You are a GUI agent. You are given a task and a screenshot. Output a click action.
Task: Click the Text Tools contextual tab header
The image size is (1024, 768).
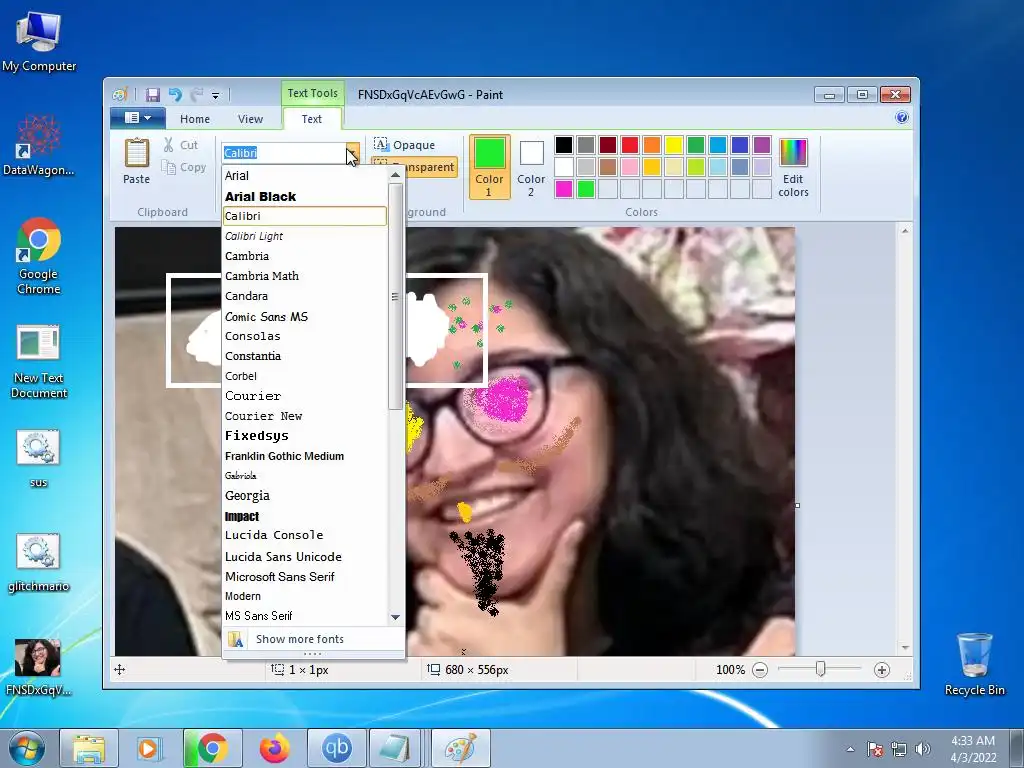[312, 93]
